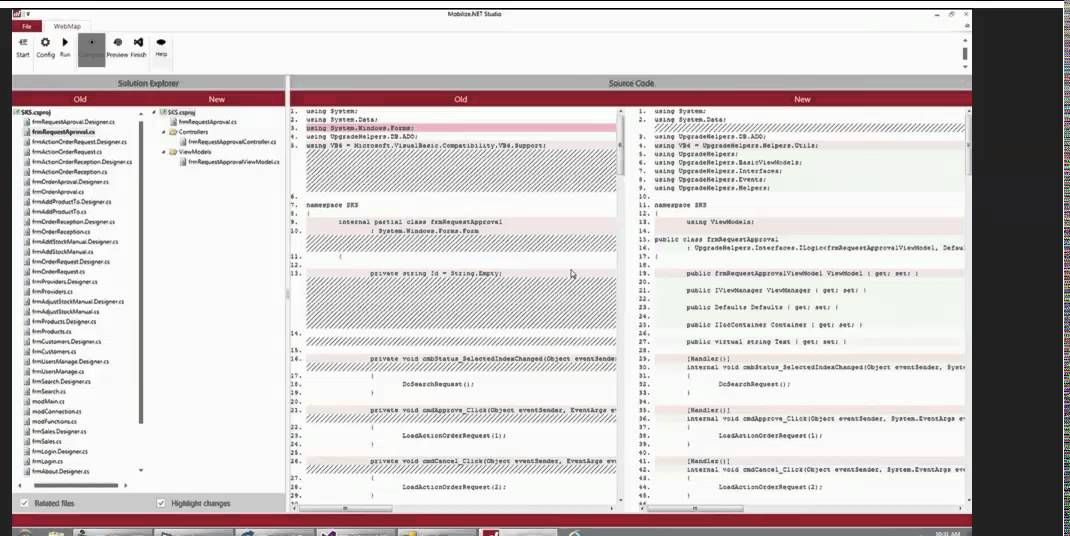Collapse the Controllers folder node
This screenshot has width=1070, height=536.
[164, 132]
